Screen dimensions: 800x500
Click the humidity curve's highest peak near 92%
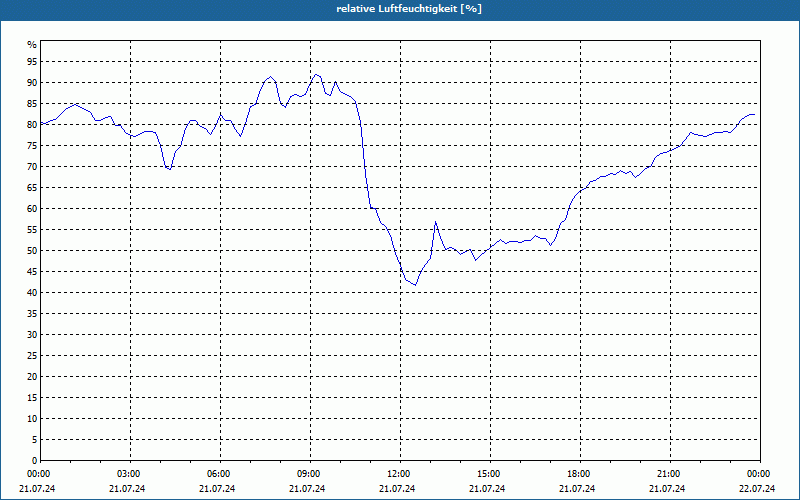(x=316, y=74)
